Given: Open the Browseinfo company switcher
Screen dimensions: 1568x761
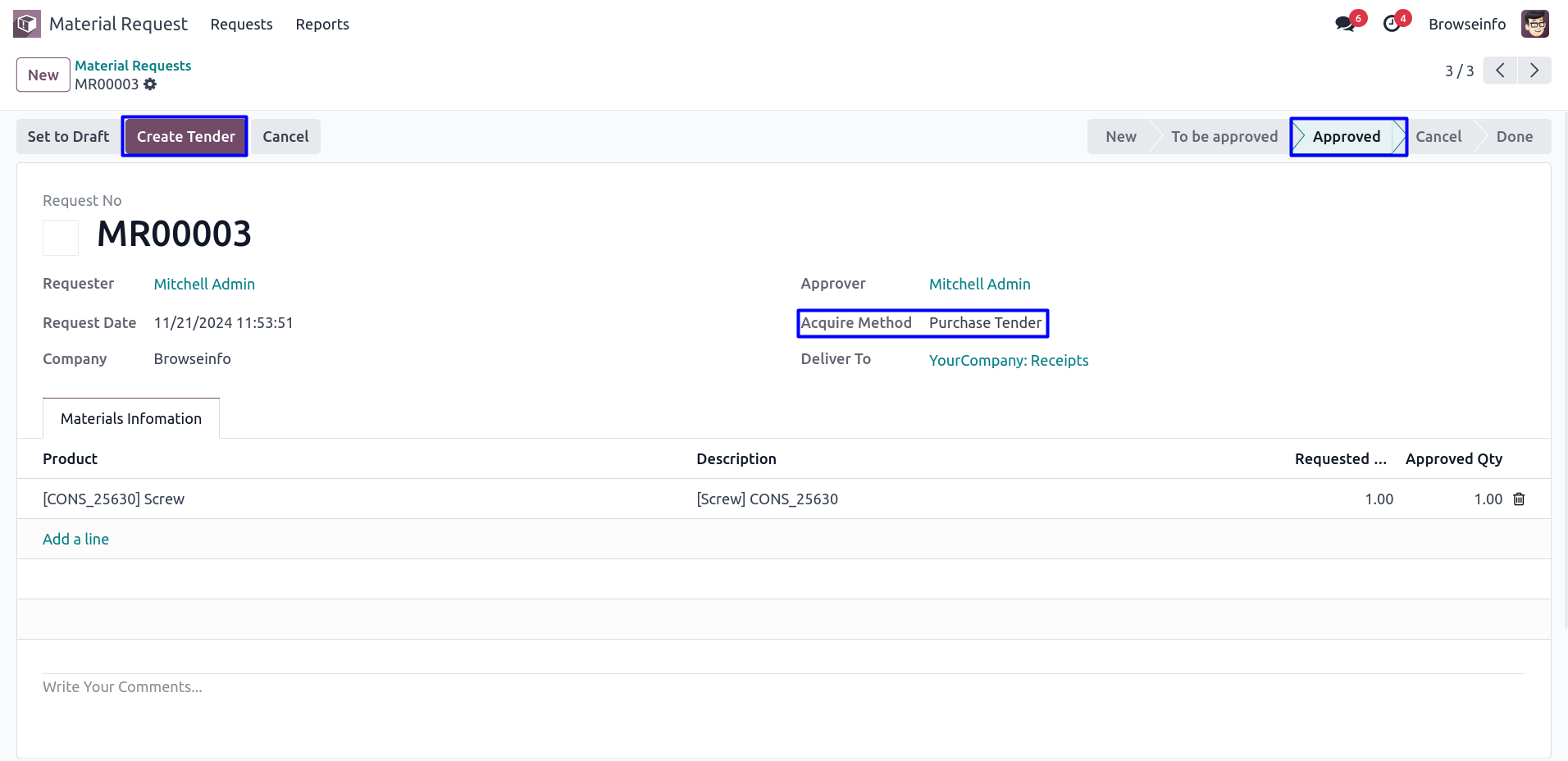Looking at the screenshot, I should pyautogui.click(x=1466, y=25).
